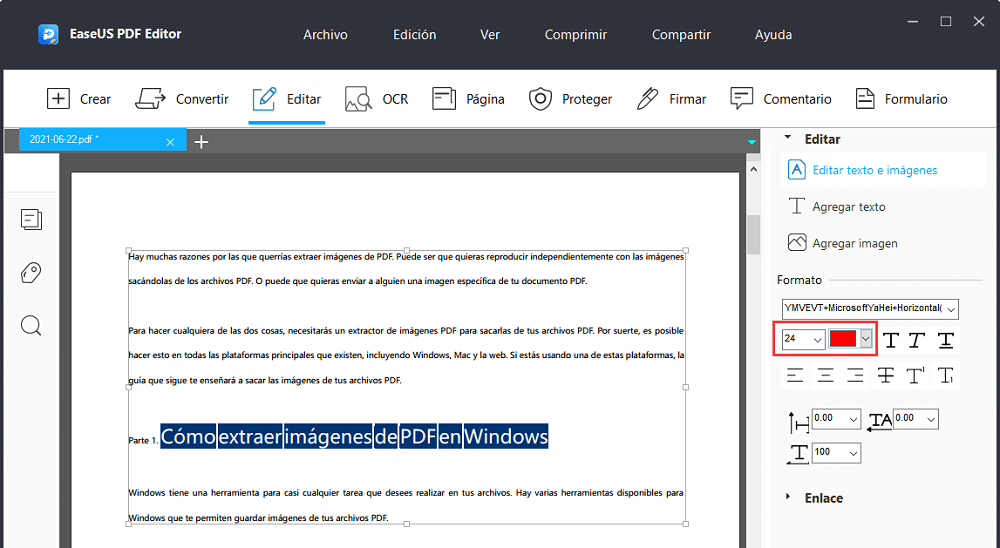Click the vertical scrollbar thumb
The image size is (1000, 548).
tap(754, 235)
